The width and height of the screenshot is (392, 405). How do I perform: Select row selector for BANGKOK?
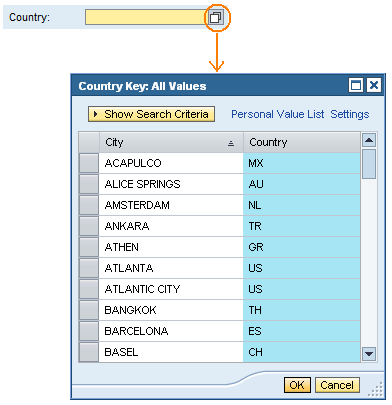coord(89,310)
